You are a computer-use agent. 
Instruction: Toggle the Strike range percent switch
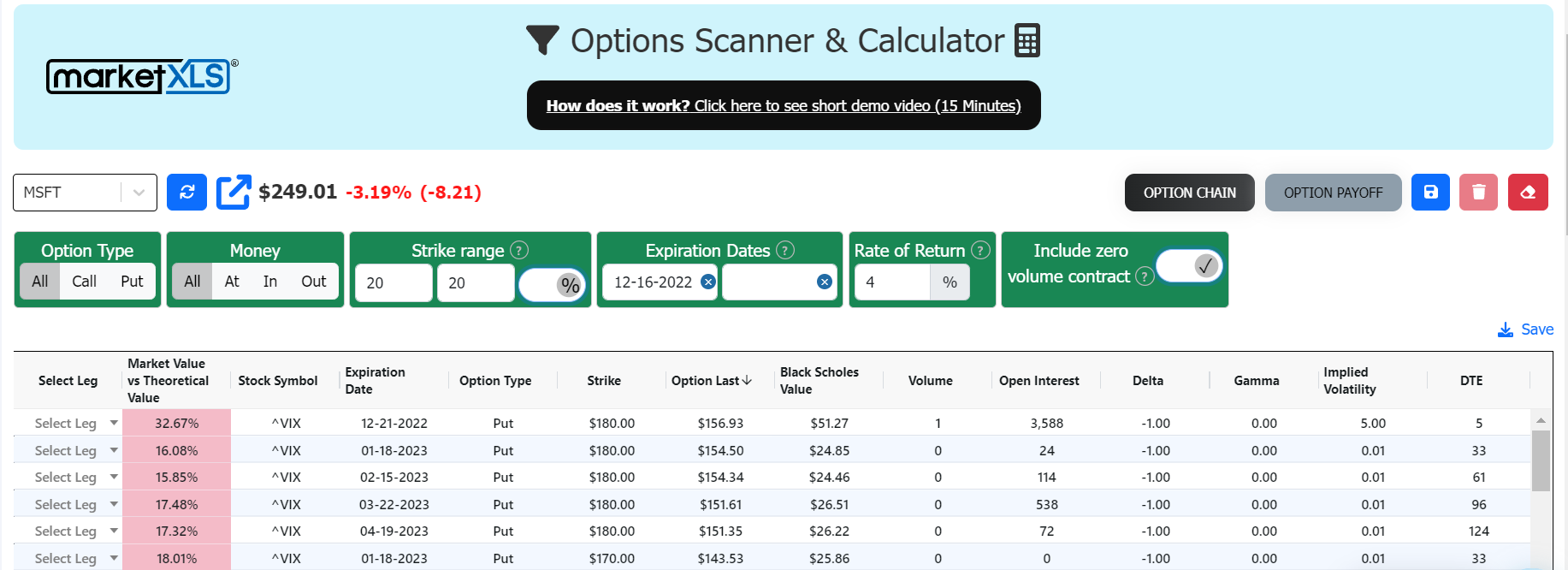click(552, 284)
